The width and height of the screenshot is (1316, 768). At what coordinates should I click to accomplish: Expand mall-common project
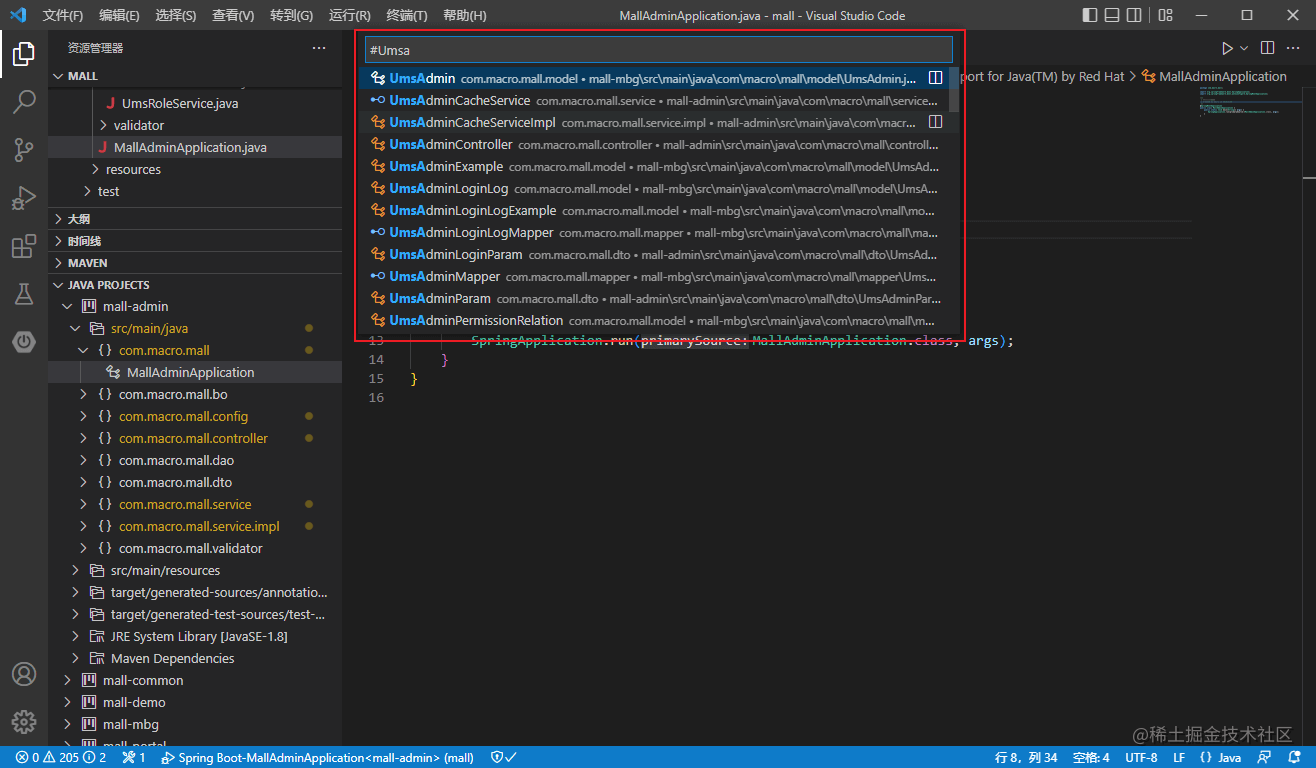click(195, 680)
